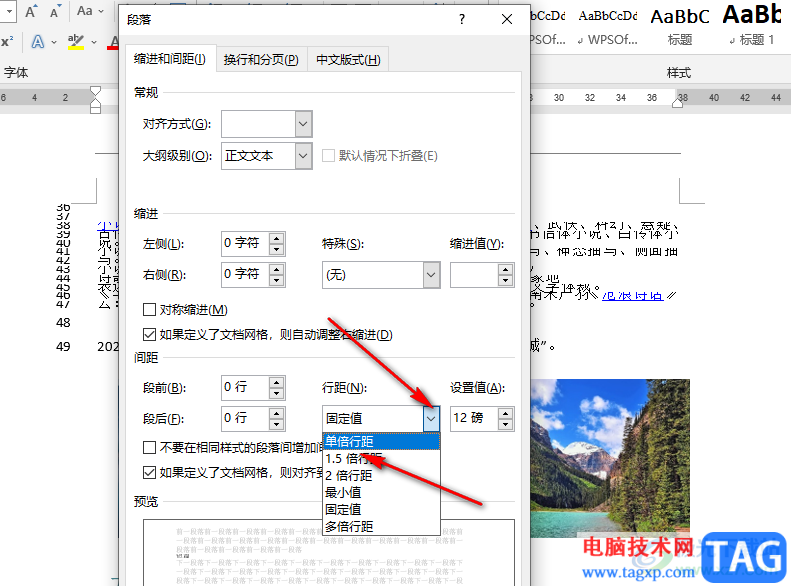Viewport: 791px width, 586px height.
Task: Open the 对齐方式 alignment dropdown
Action: pos(303,124)
